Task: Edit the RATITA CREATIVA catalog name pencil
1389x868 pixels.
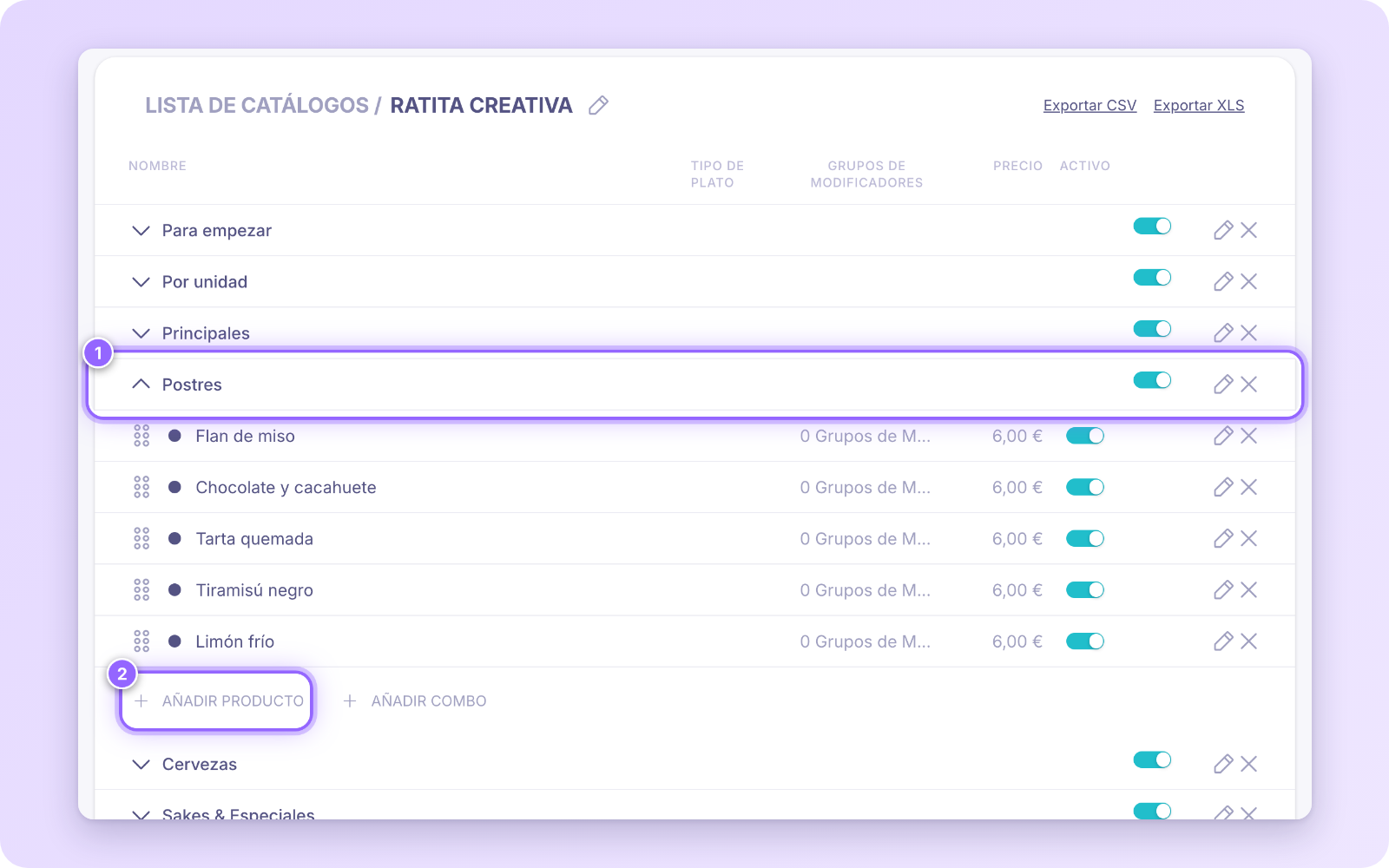Action: click(x=598, y=106)
